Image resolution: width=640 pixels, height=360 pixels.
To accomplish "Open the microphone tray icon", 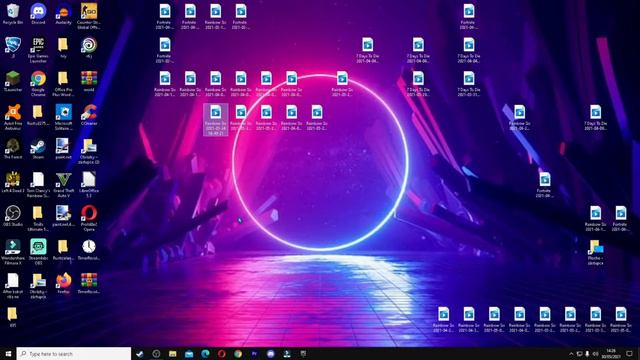I will [x=587, y=353].
